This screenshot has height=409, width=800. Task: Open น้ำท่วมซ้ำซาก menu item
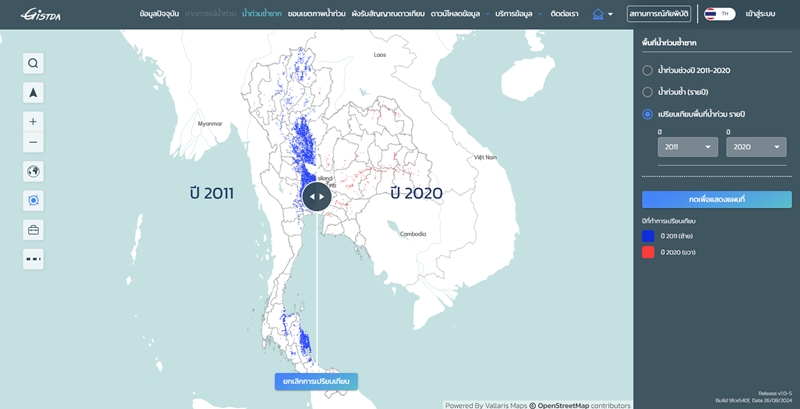[262, 14]
